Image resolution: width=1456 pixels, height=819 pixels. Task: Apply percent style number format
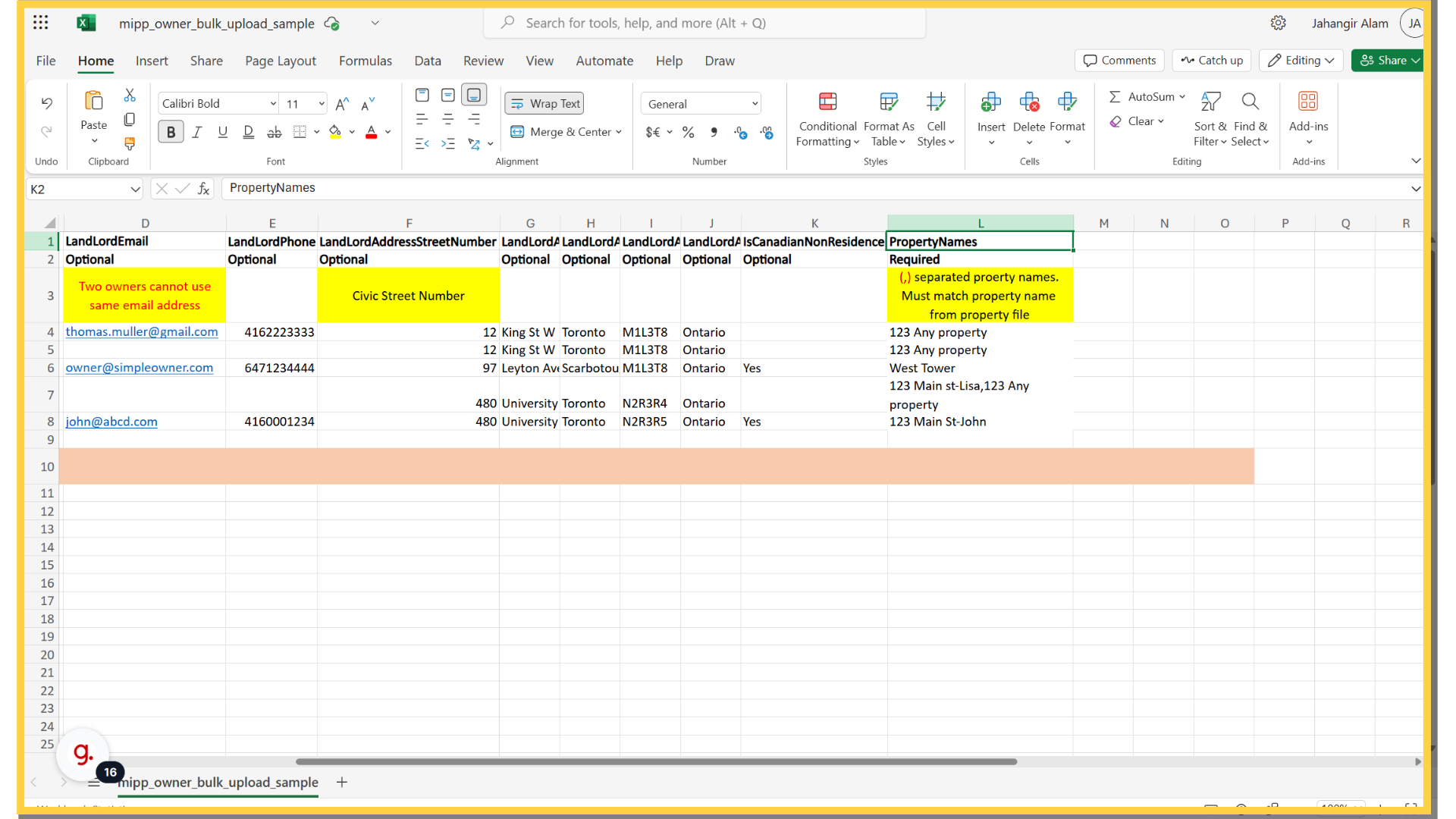coord(689,132)
